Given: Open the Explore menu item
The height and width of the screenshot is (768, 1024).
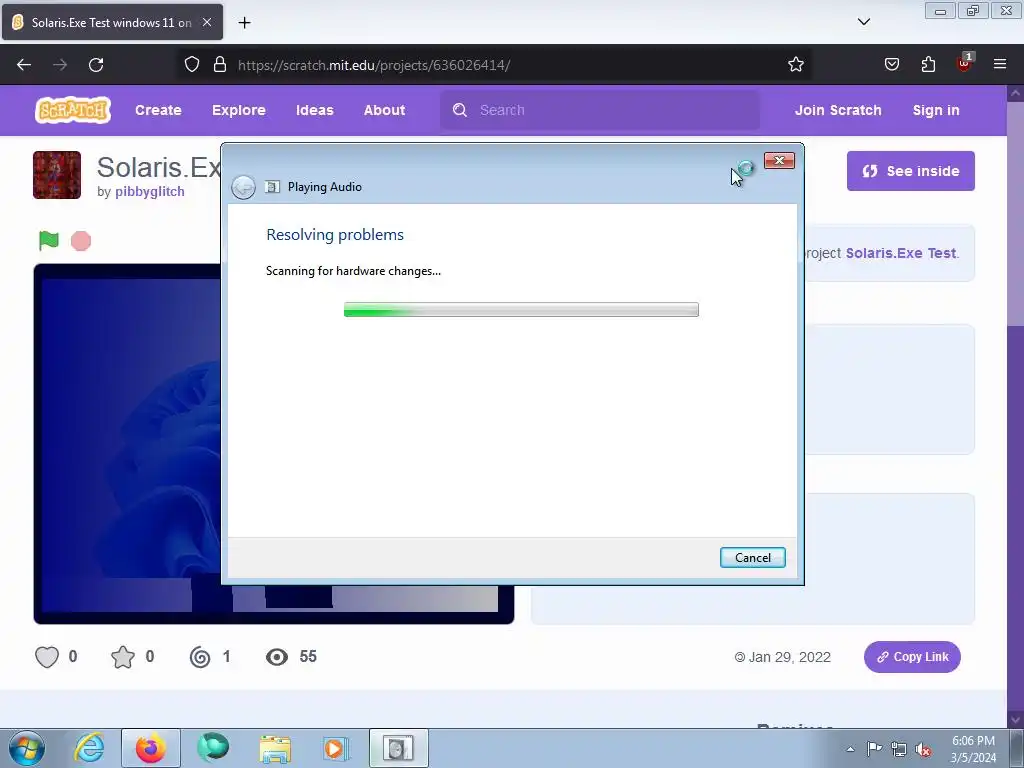Looking at the screenshot, I should tap(238, 110).
